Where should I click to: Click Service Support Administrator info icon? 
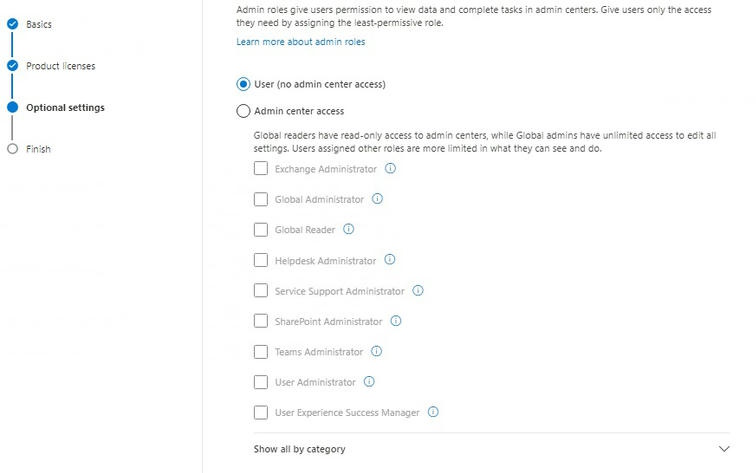(418, 291)
